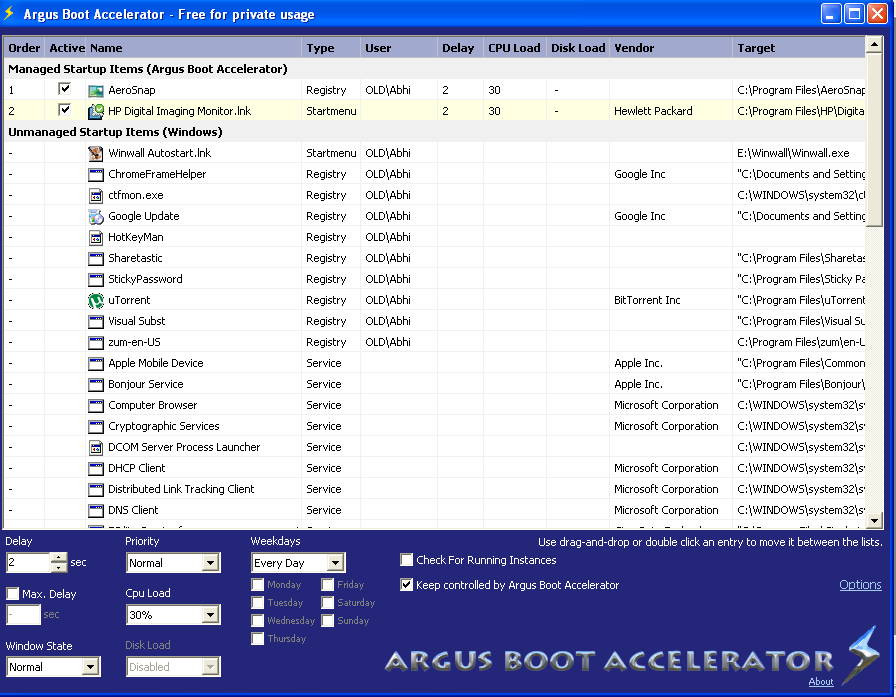Increase the Delay seconds spinner
The height and width of the screenshot is (697, 896).
tap(59, 558)
